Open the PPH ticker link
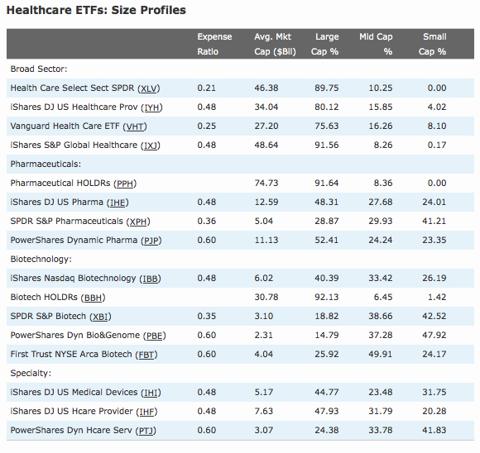The image size is (480, 453). pos(125,183)
